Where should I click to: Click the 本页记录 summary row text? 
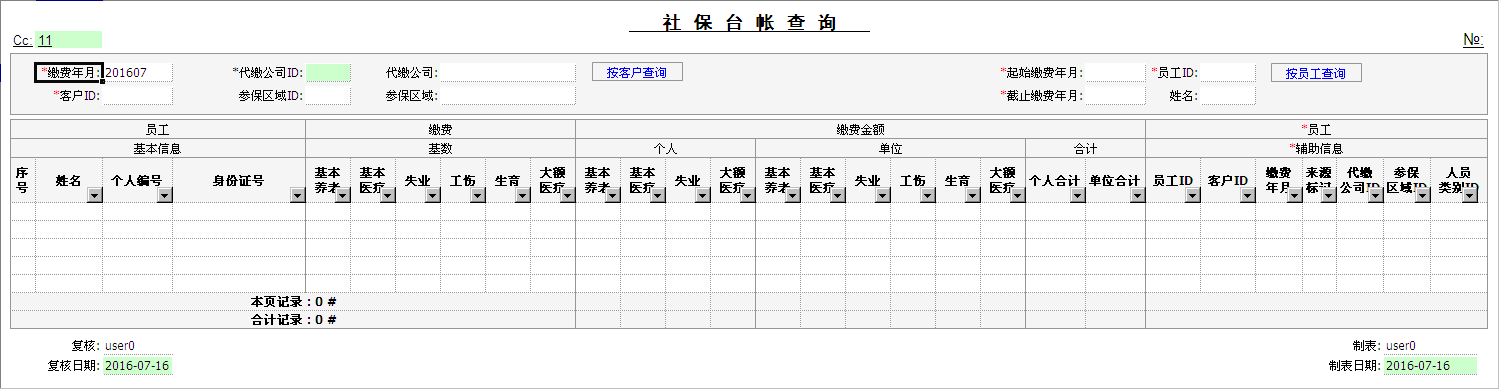point(293,301)
